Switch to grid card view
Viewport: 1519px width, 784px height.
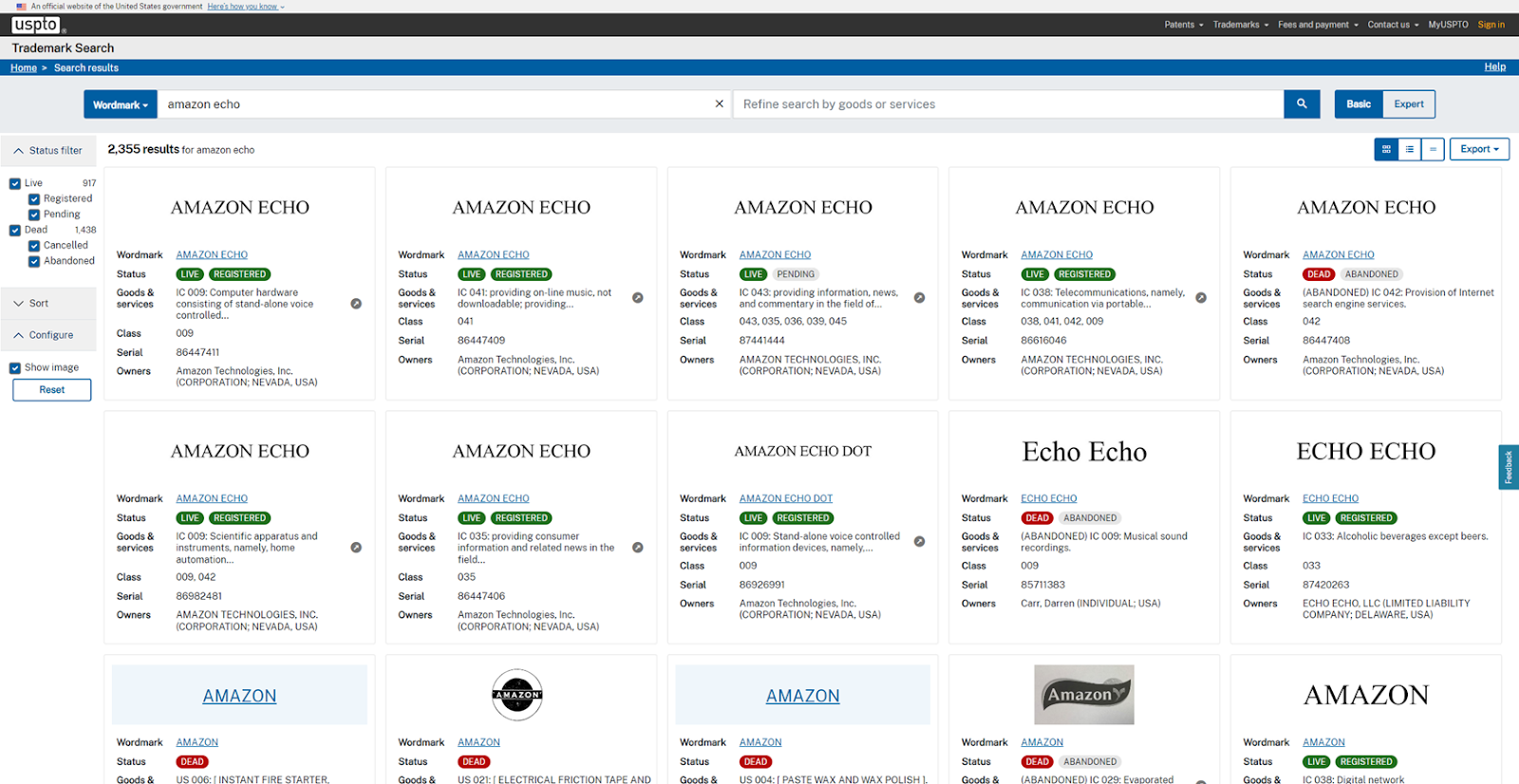(x=1386, y=149)
